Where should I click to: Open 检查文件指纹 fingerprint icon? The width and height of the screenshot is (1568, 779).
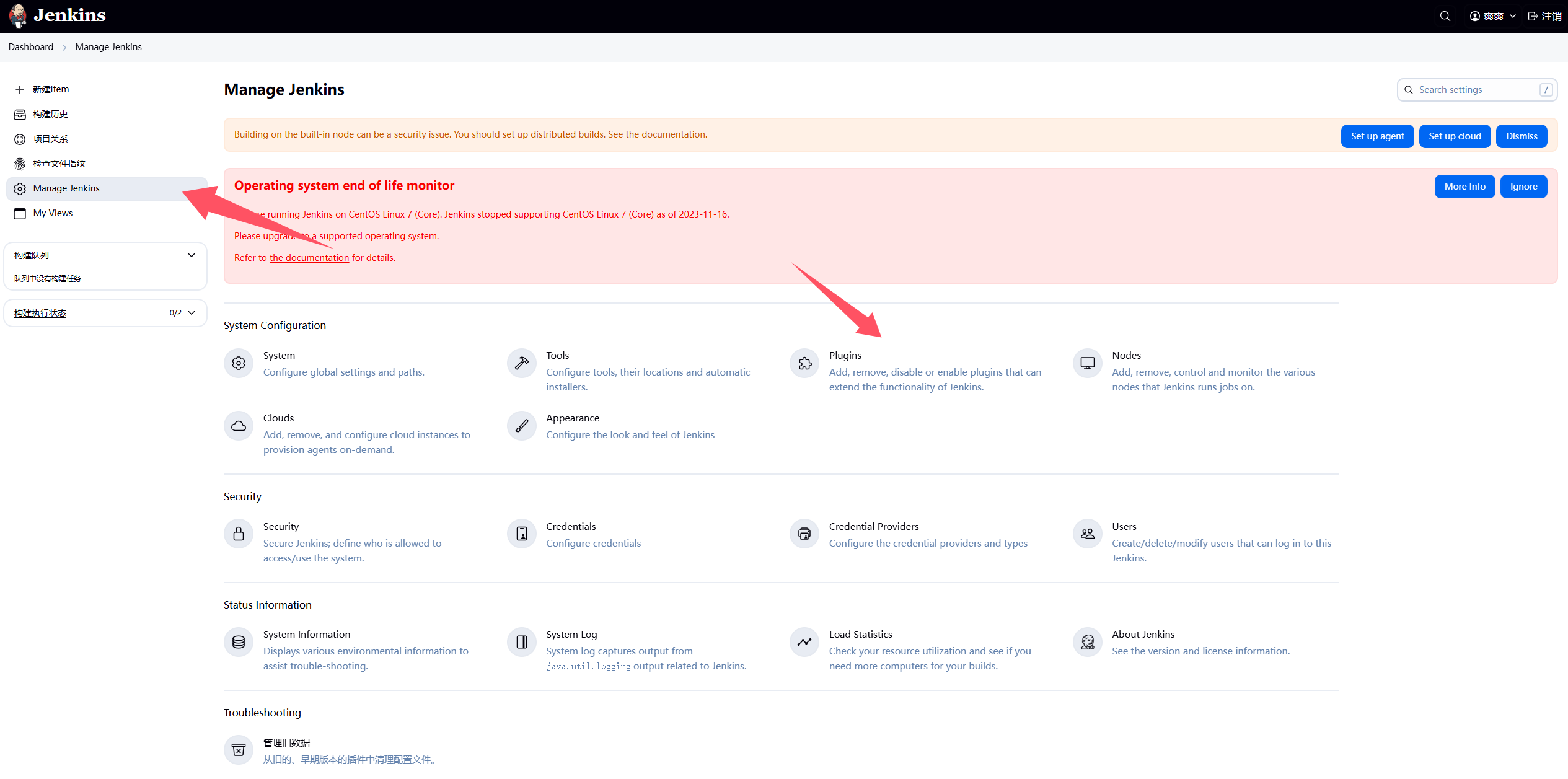click(x=20, y=164)
